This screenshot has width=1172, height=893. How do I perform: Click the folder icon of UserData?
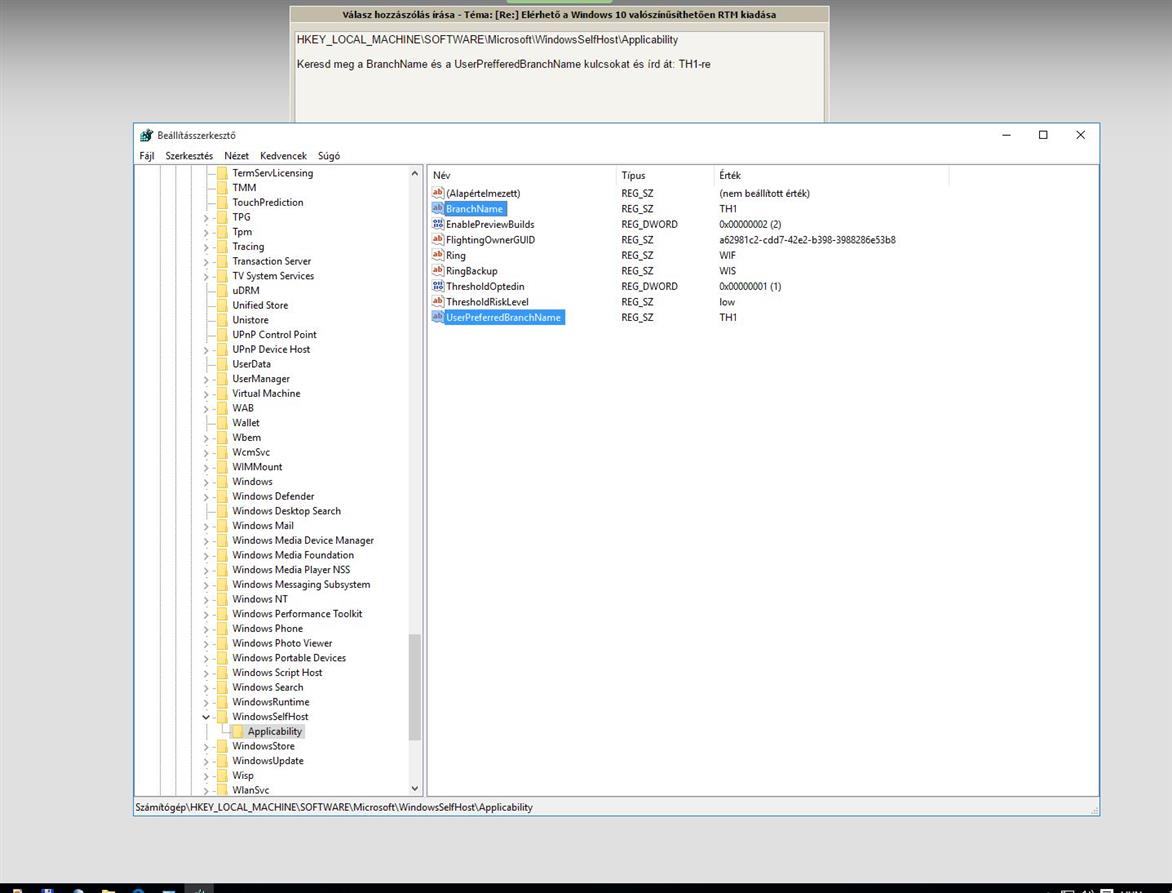pos(222,364)
